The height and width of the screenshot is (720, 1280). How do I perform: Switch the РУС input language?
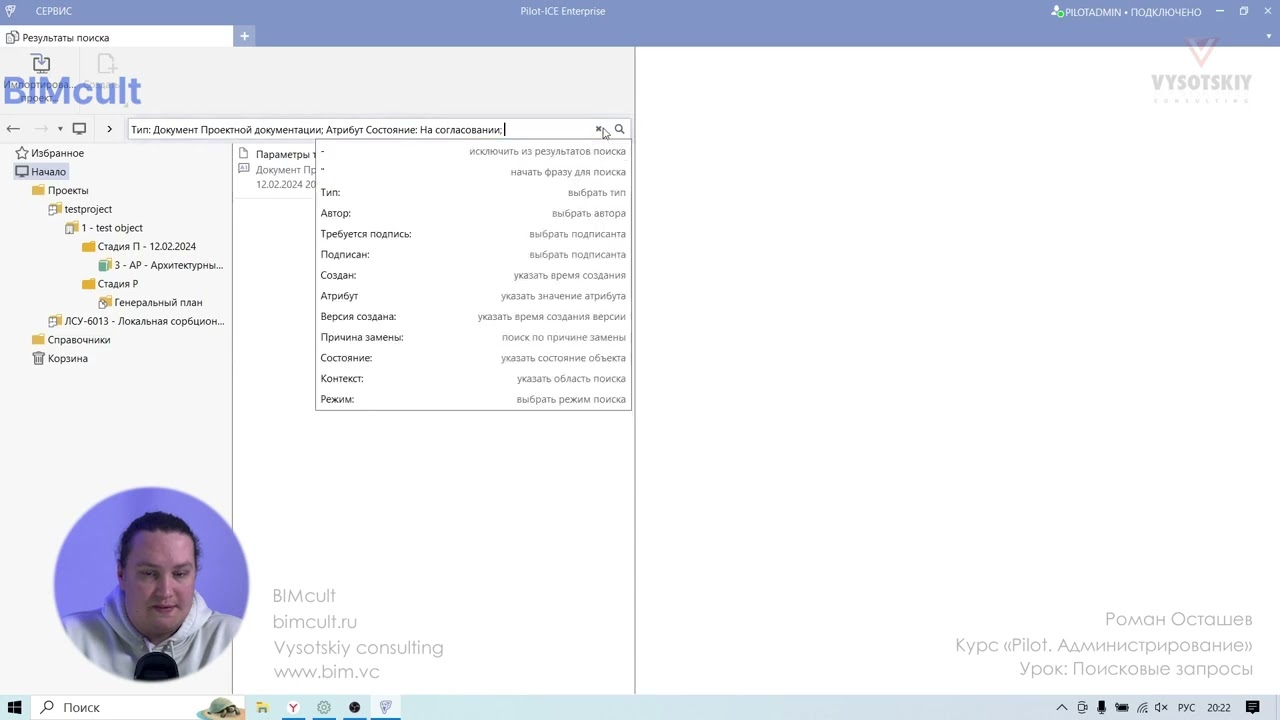[1186, 707]
